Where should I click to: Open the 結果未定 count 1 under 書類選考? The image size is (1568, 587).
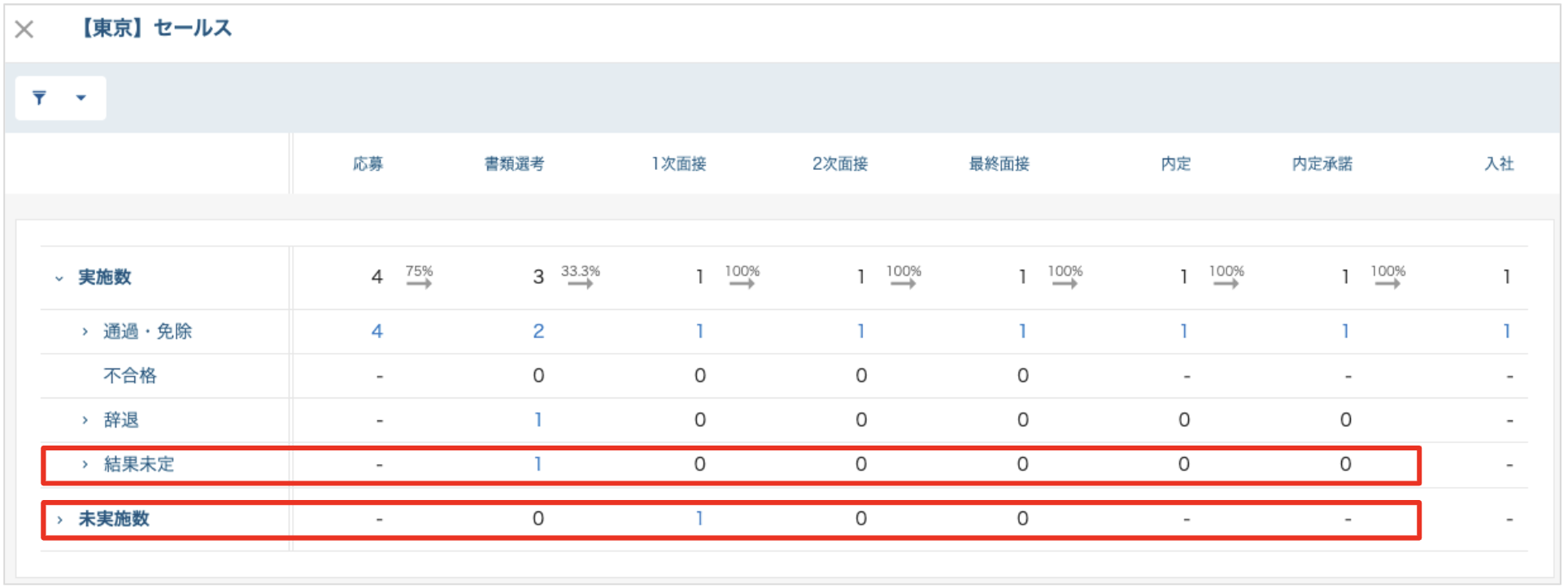[x=538, y=464]
